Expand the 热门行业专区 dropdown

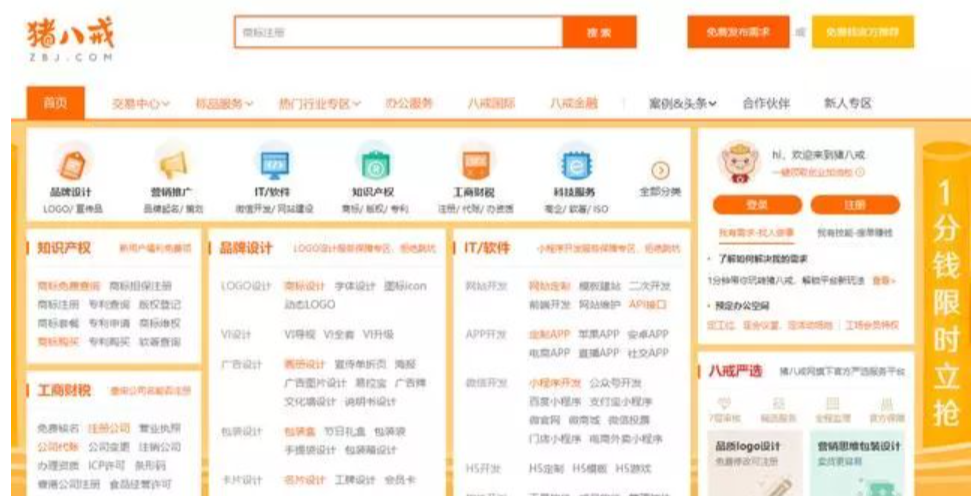click(320, 104)
